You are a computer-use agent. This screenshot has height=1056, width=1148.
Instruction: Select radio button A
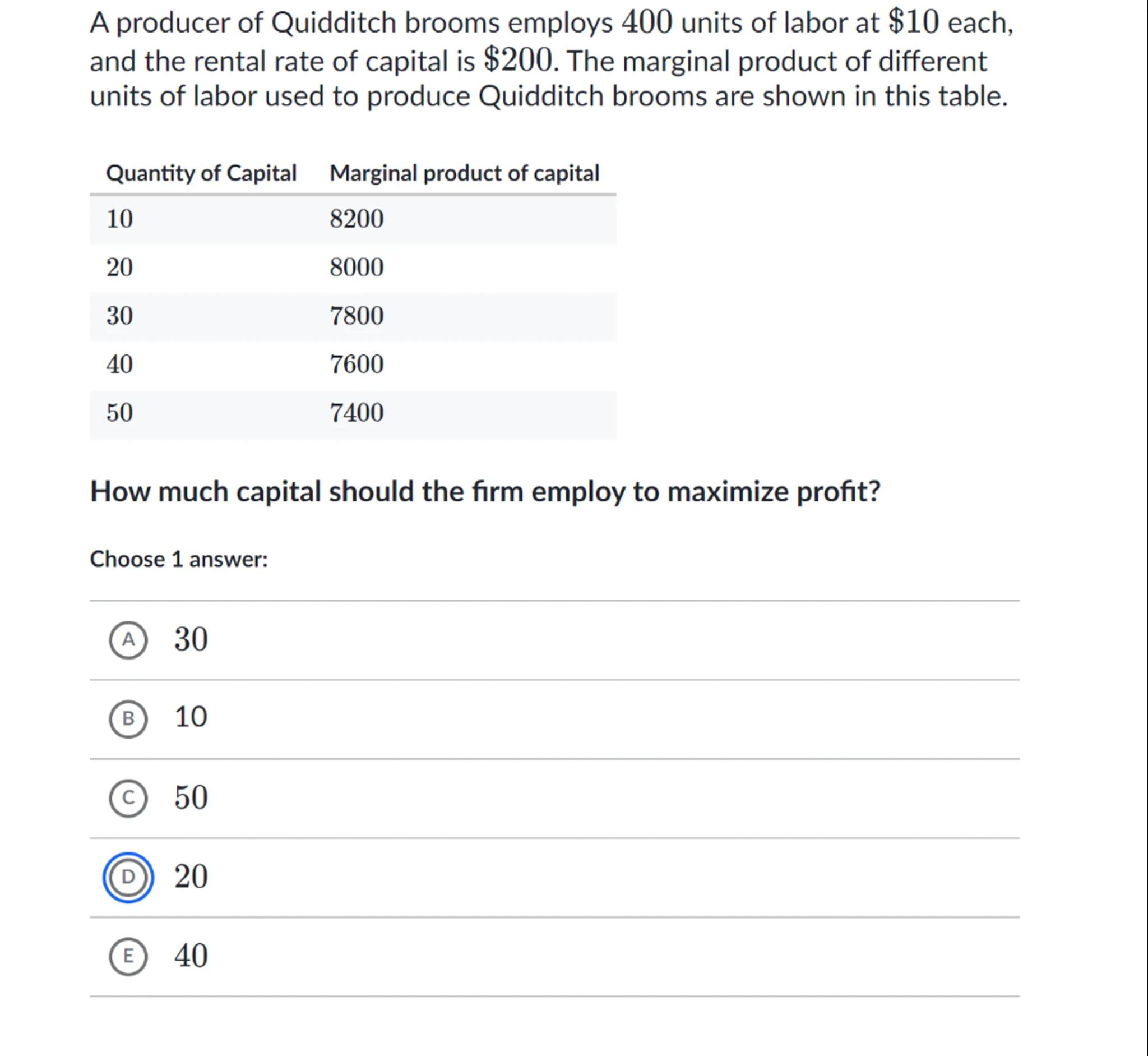[128, 639]
